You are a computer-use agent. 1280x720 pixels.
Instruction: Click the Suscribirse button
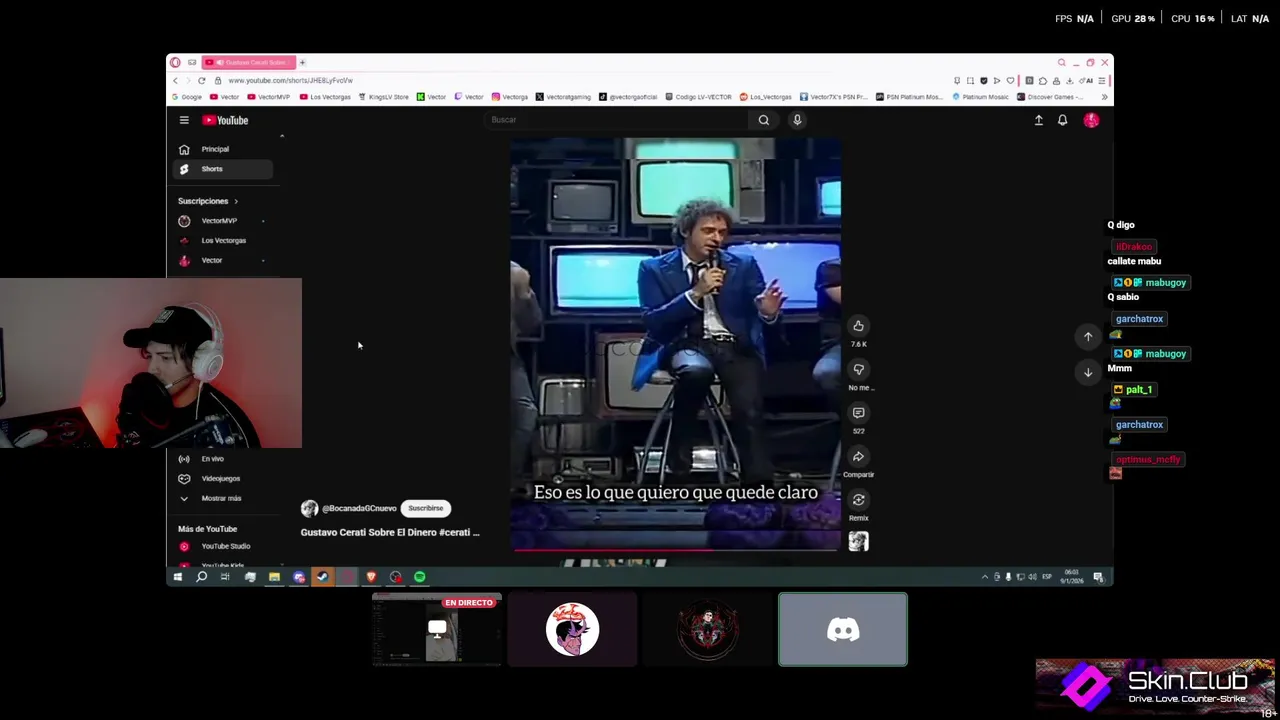coord(426,508)
